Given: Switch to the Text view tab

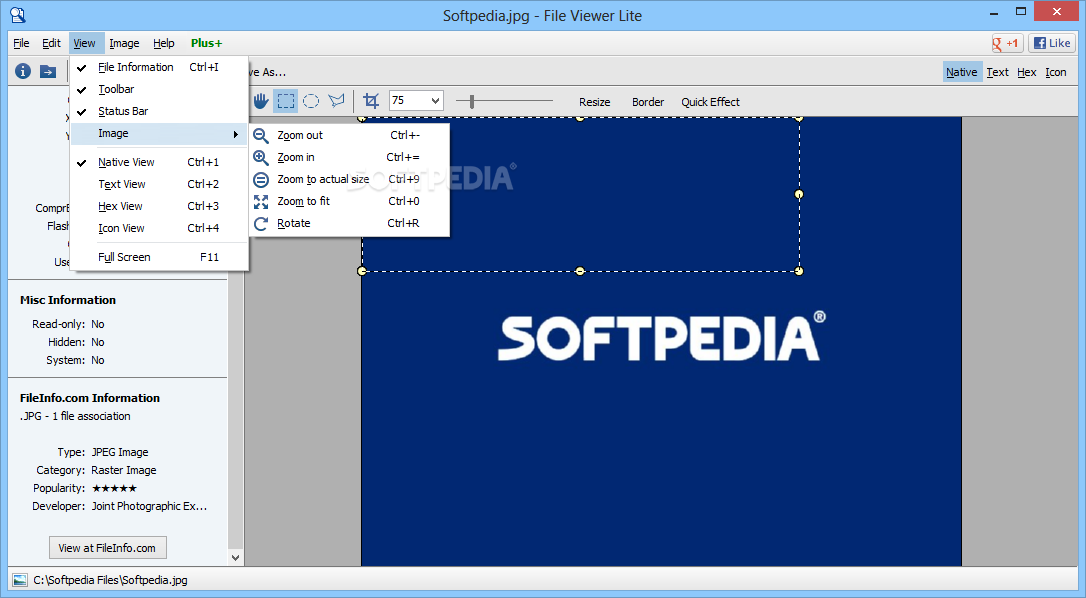Looking at the screenshot, I should pos(997,72).
